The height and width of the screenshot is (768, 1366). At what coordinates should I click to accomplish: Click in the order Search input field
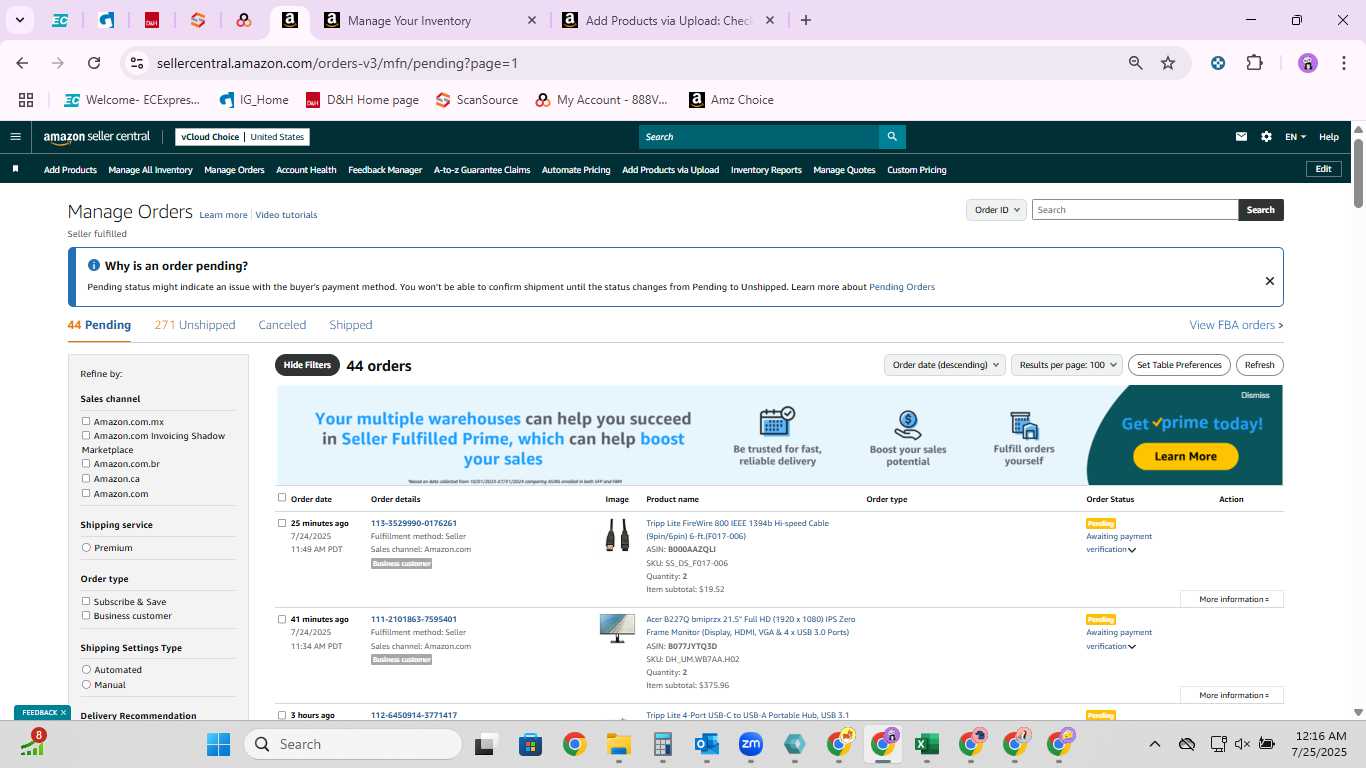(1135, 210)
